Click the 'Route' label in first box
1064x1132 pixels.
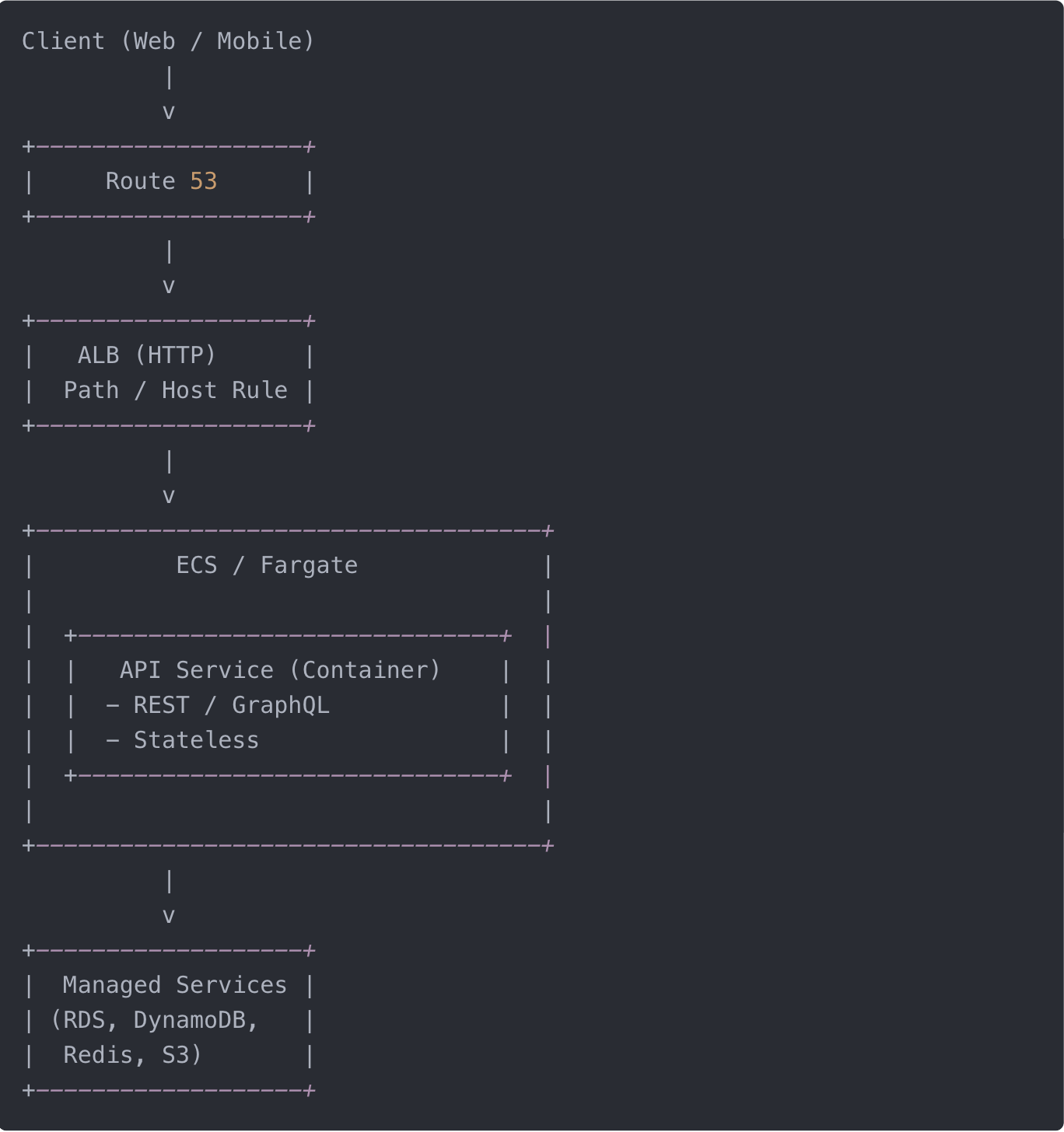pyautogui.click(x=140, y=181)
